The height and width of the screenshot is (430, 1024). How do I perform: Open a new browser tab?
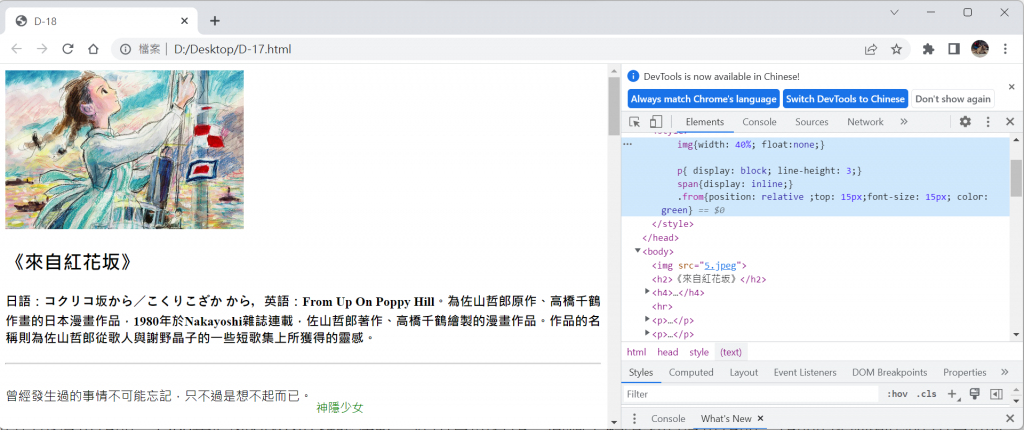(x=215, y=21)
